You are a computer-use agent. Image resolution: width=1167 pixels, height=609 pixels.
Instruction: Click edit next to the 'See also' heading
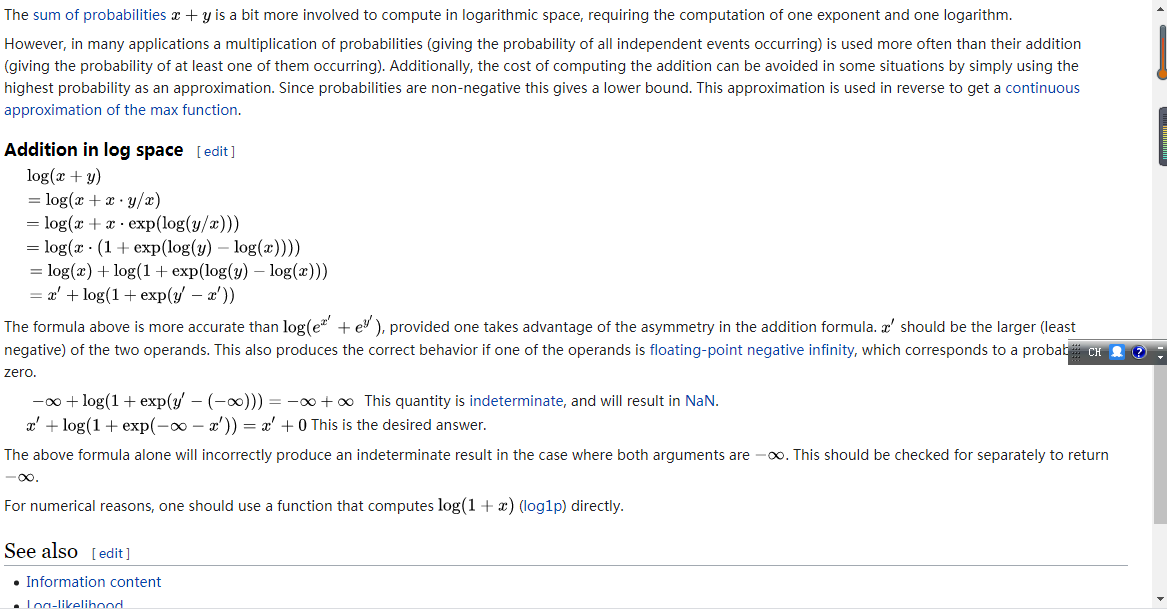pos(110,552)
